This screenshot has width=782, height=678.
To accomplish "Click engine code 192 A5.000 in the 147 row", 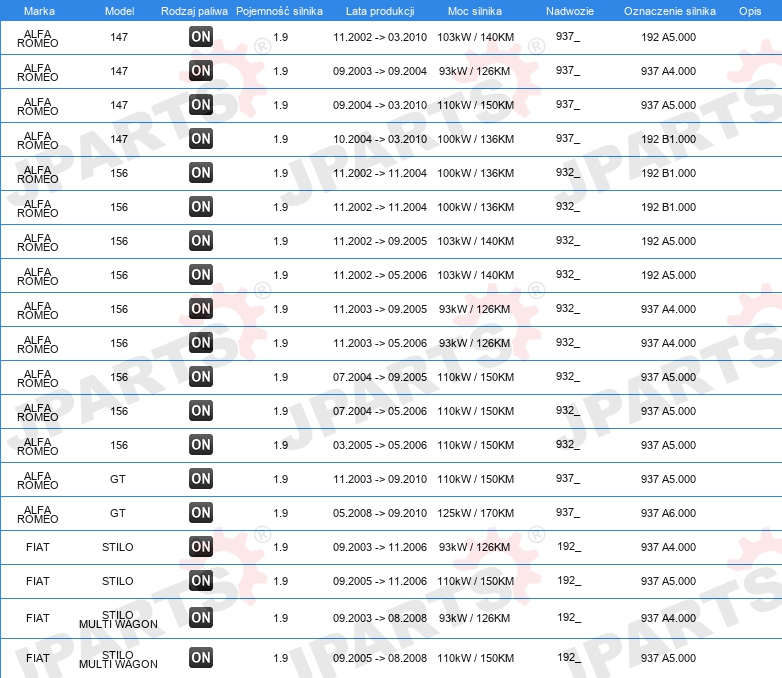I will 668,37.
